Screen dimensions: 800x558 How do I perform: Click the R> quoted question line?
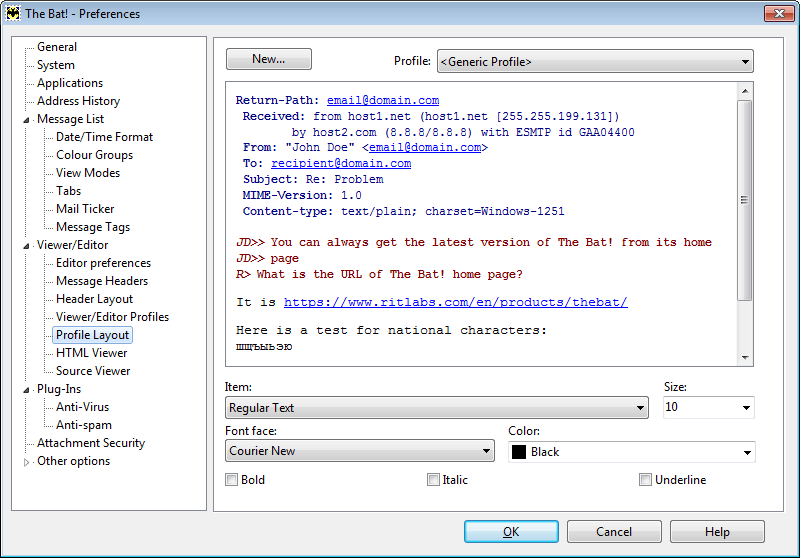tap(379, 274)
